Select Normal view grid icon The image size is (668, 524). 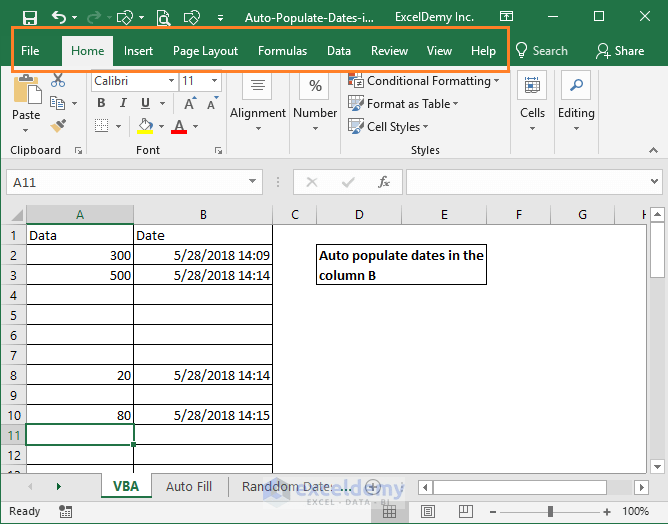(x=389, y=511)
